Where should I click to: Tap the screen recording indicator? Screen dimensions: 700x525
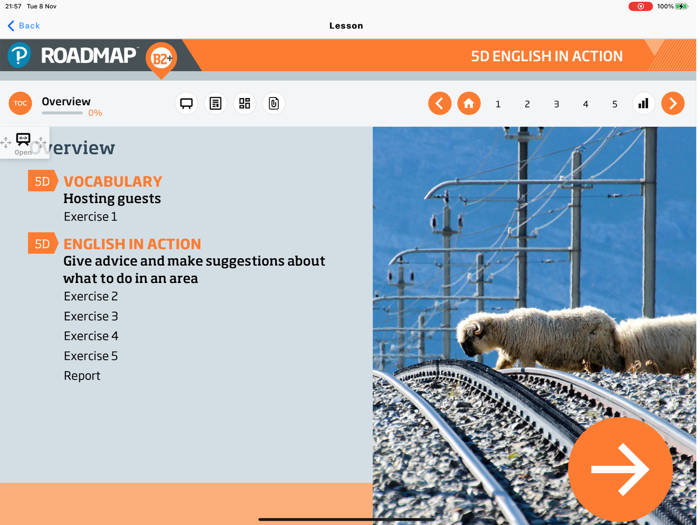(x=640, y=6)
